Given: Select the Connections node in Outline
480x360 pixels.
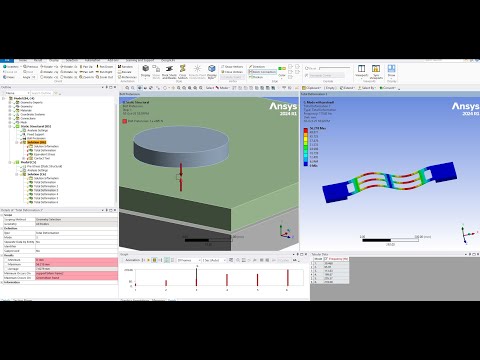Looking at the screenshot, I should (28, 118).
